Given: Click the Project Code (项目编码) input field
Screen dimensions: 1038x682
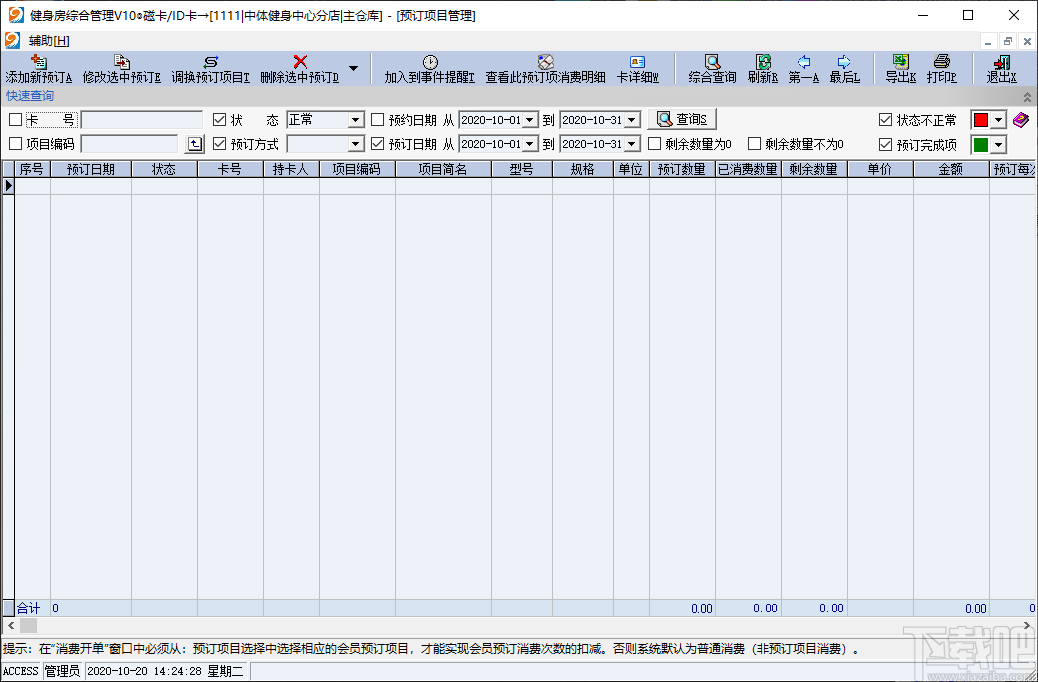Looking at the screenshot, I should tap(130, 144).
